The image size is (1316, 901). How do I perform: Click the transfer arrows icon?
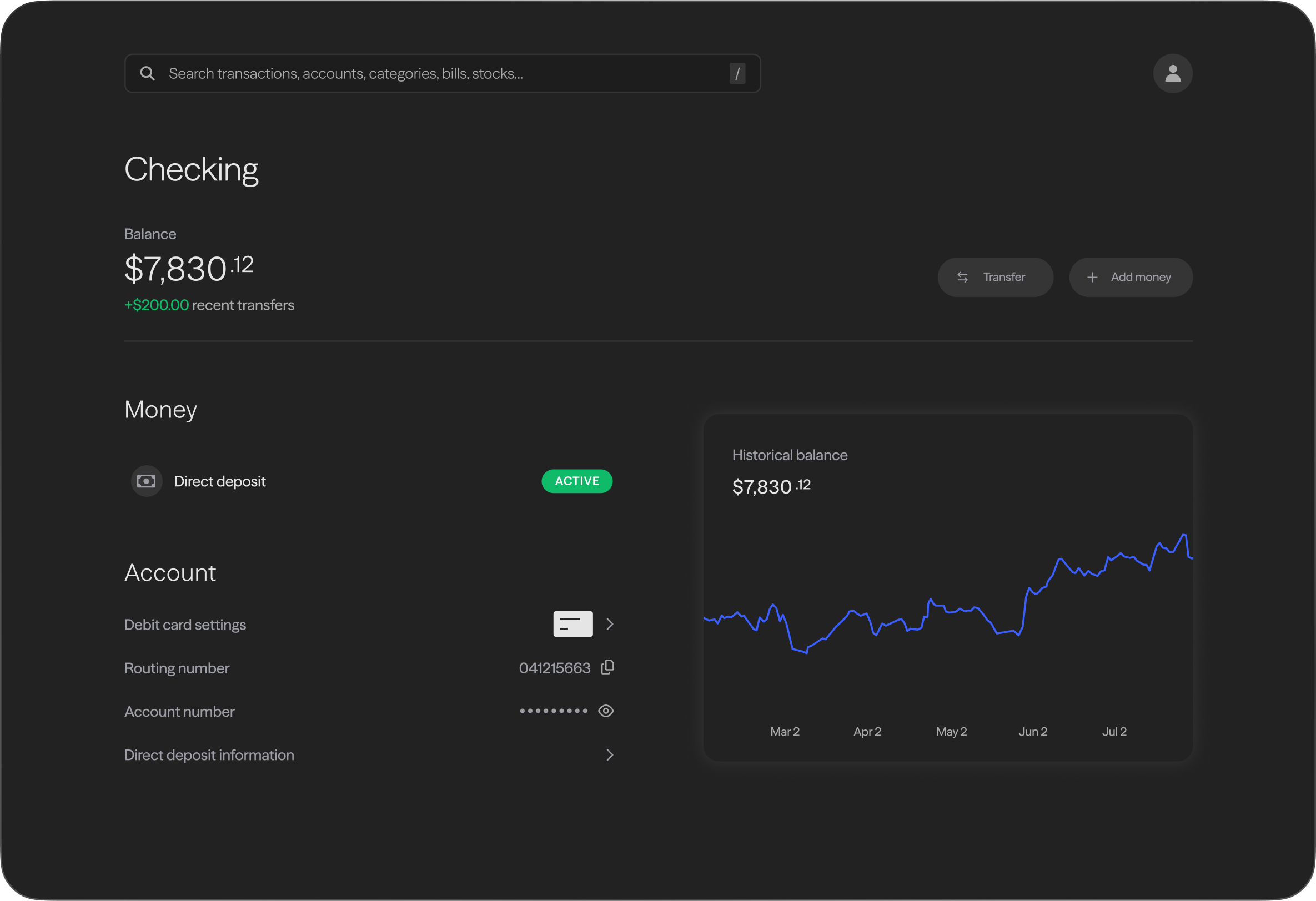click(962, 278)
